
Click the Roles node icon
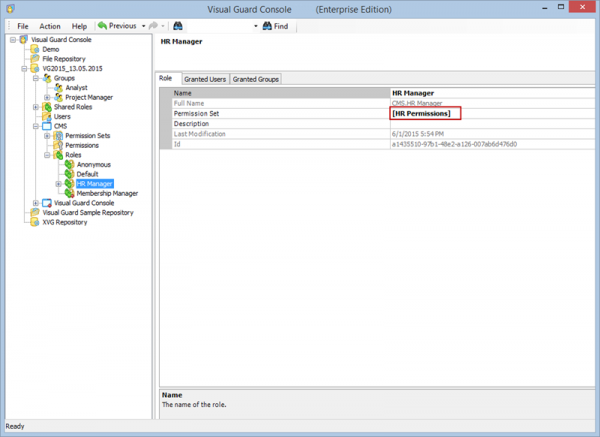tap(58, 155)
